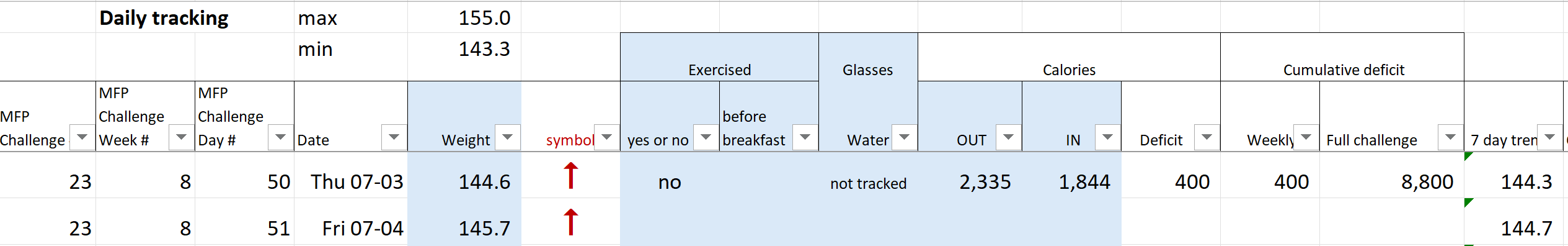The height and width of the screenshot is (246, 1568).
Task: Select the red up arrow for Thu 07-03
Action: [571, 175]
